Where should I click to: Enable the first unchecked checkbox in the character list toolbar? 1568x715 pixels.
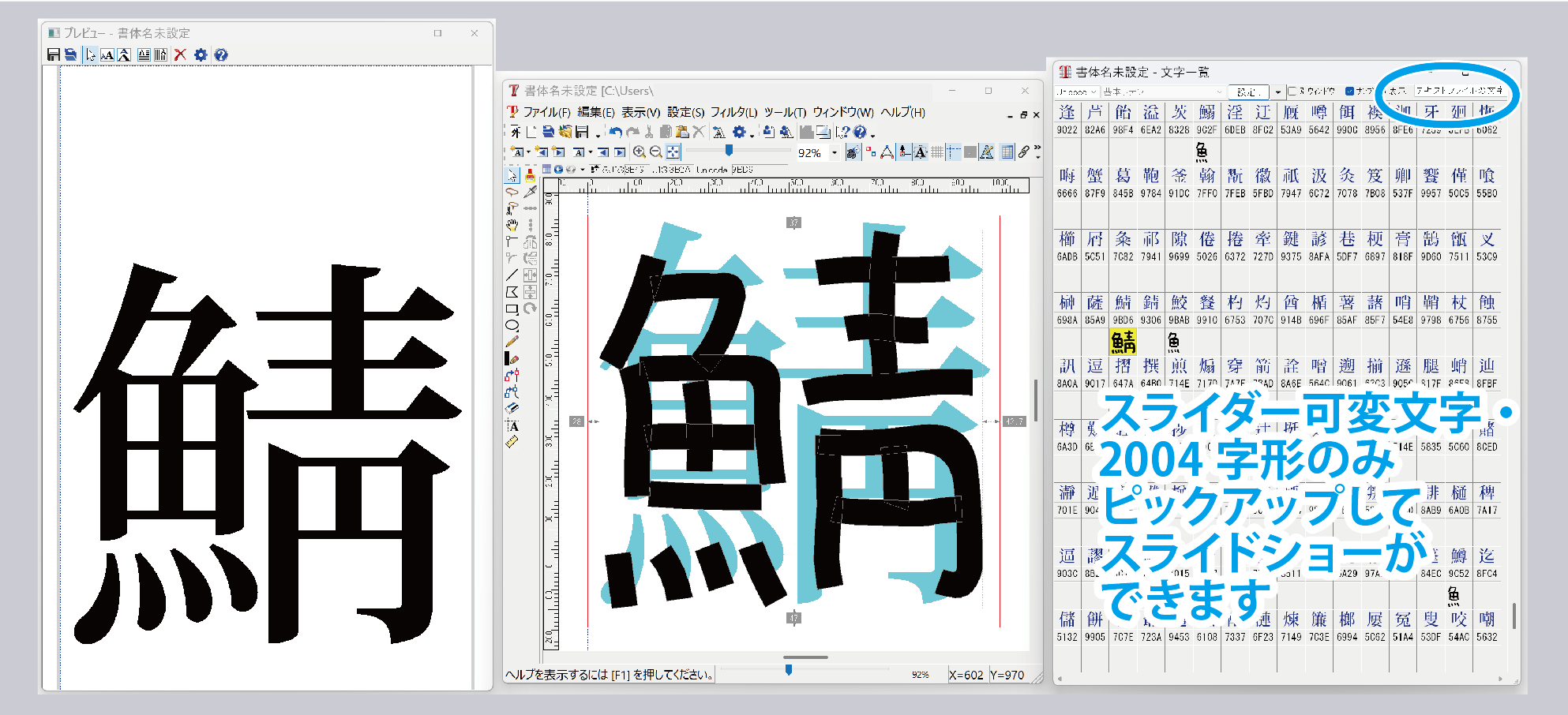[1292, 92]
